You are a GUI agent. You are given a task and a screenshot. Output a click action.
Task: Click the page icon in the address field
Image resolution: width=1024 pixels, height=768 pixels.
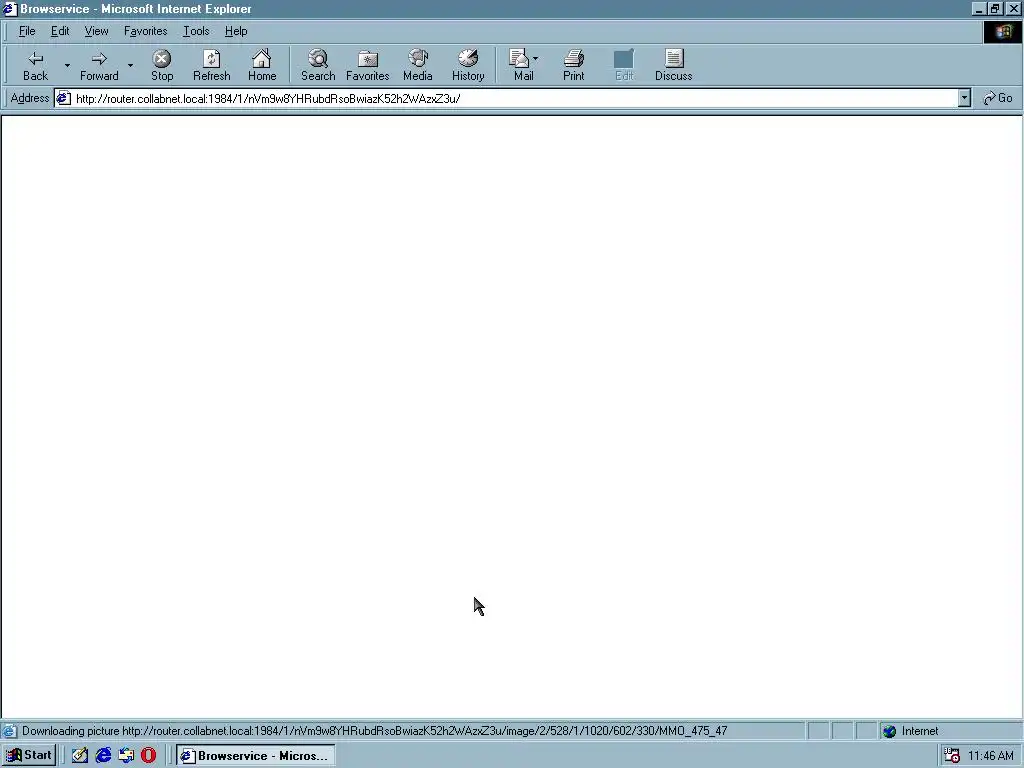[x=63, y=99]
